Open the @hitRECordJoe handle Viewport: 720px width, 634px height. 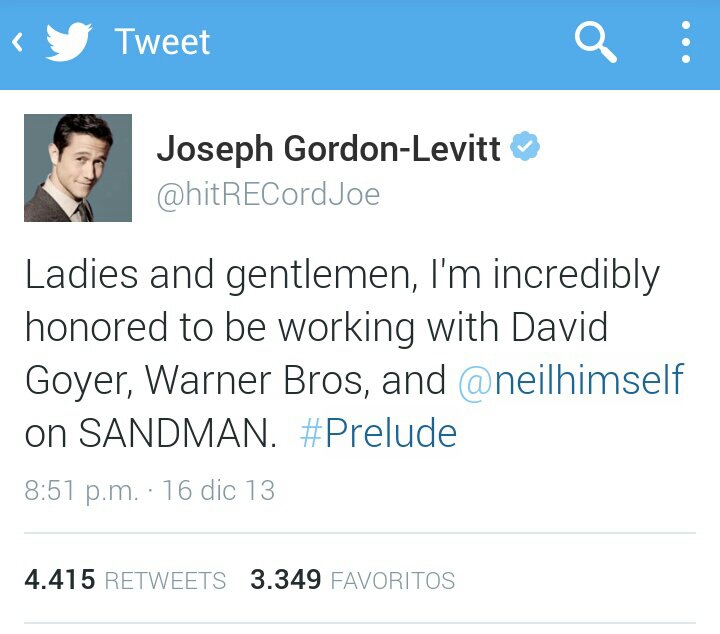(269, 196)
